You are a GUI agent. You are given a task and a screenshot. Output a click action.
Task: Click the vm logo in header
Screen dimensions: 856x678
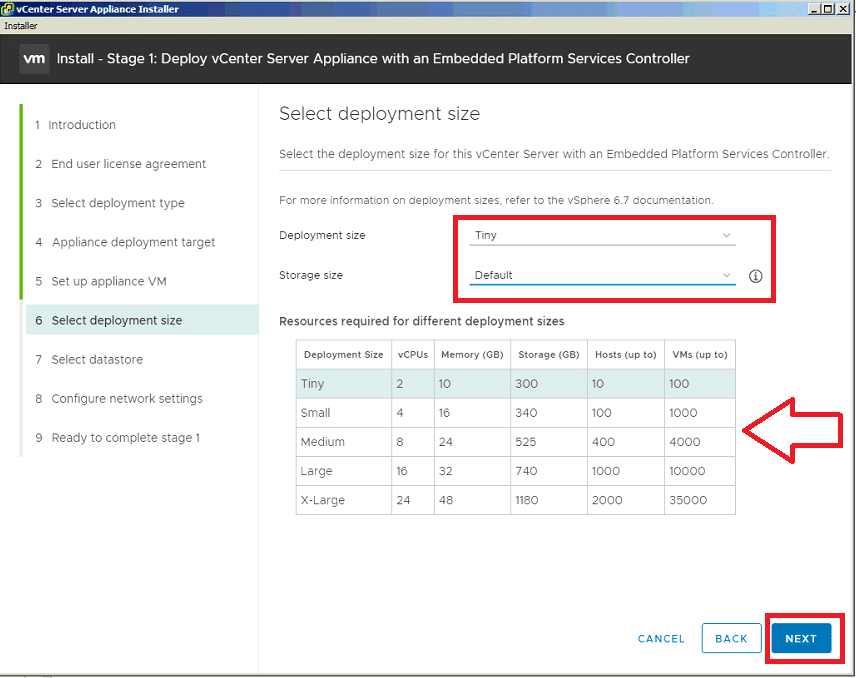[x=34, y=58]
